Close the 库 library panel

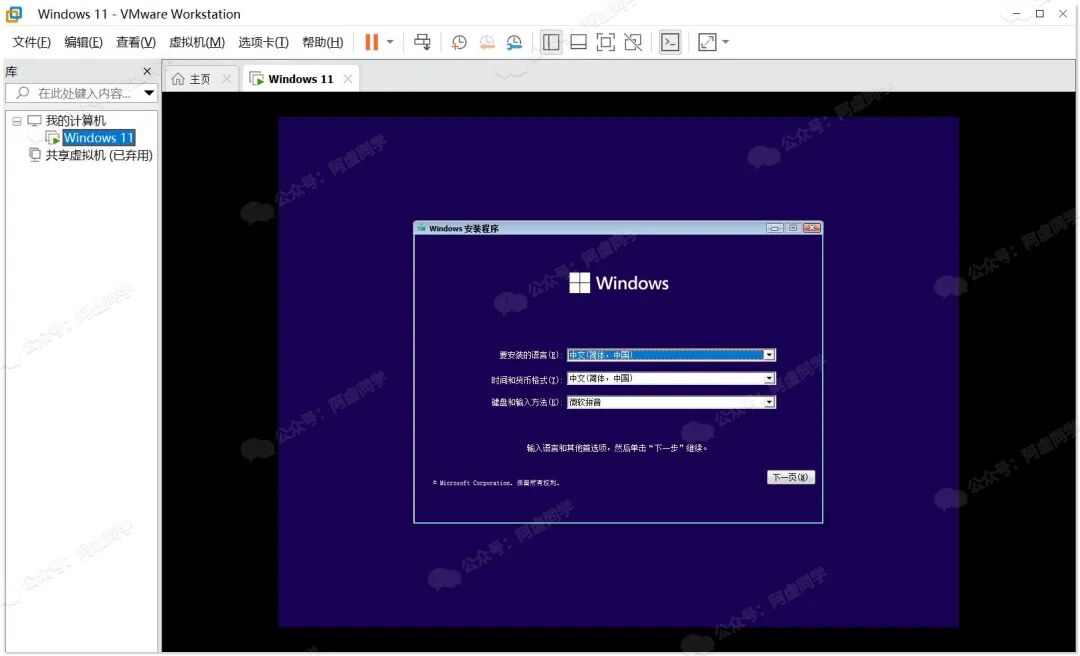pos(147,71)
